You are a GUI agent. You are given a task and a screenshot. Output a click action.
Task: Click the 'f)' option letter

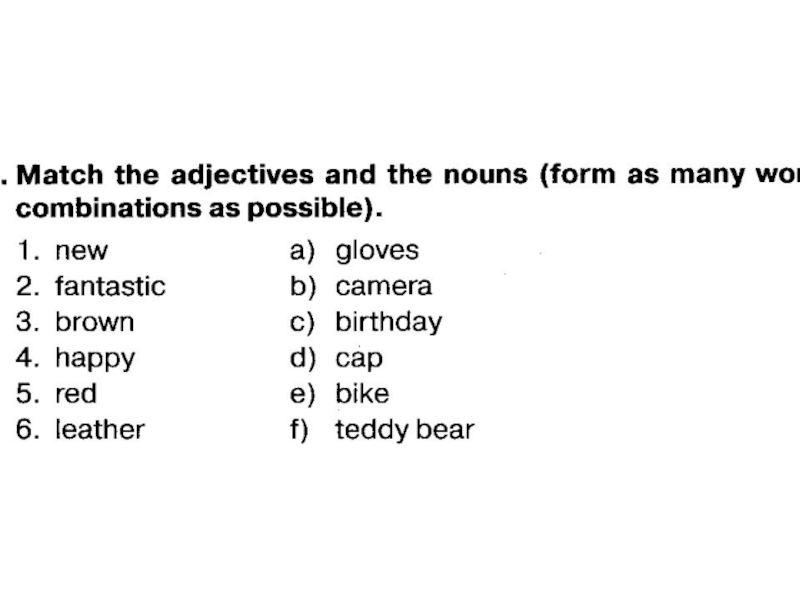pyautogui.click(x=300, y=430)
